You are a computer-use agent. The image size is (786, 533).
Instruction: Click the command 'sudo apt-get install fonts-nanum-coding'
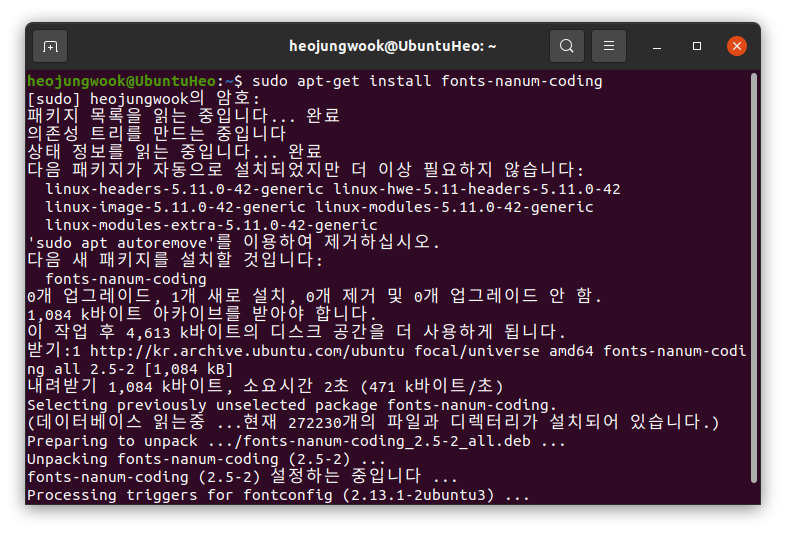(x=427, y=81)
